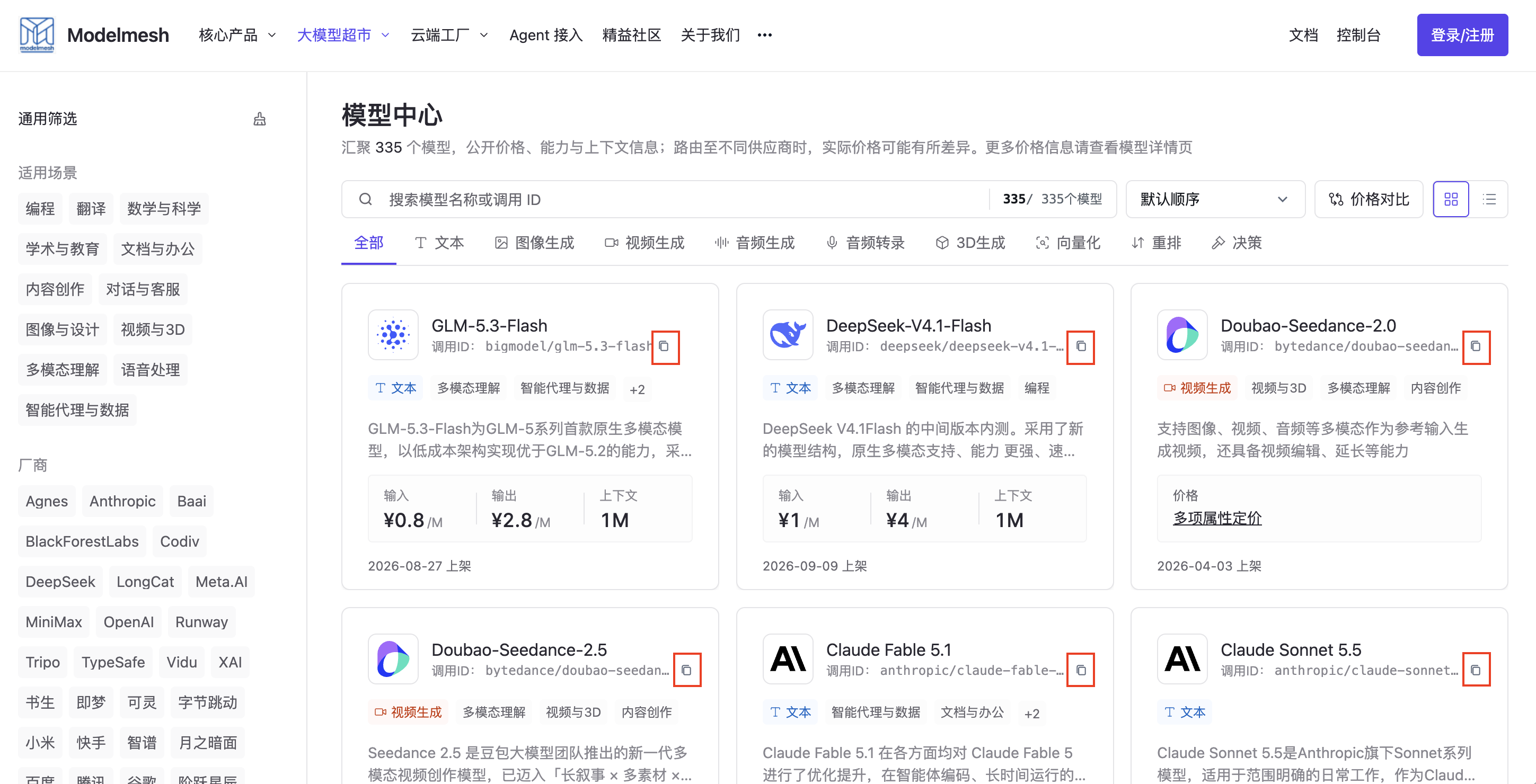The image size is (1536, 784).
Task: Select the 图像生成 model tab
Action: [x=535, y=243]
